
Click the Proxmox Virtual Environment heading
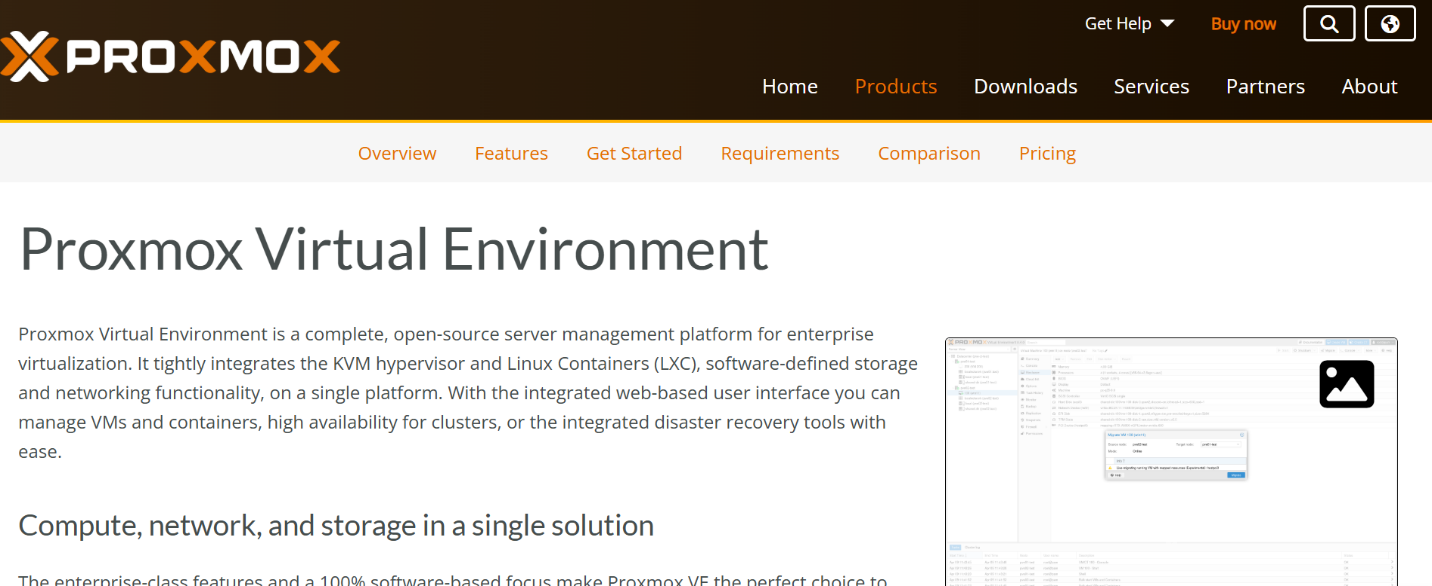point(394,249)
